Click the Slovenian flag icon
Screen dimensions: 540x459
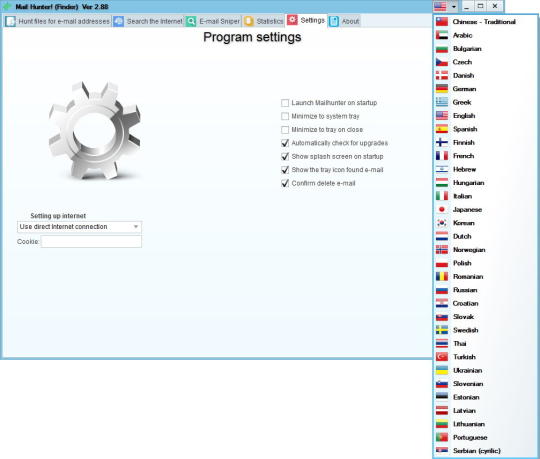click(x=442, y=384)
